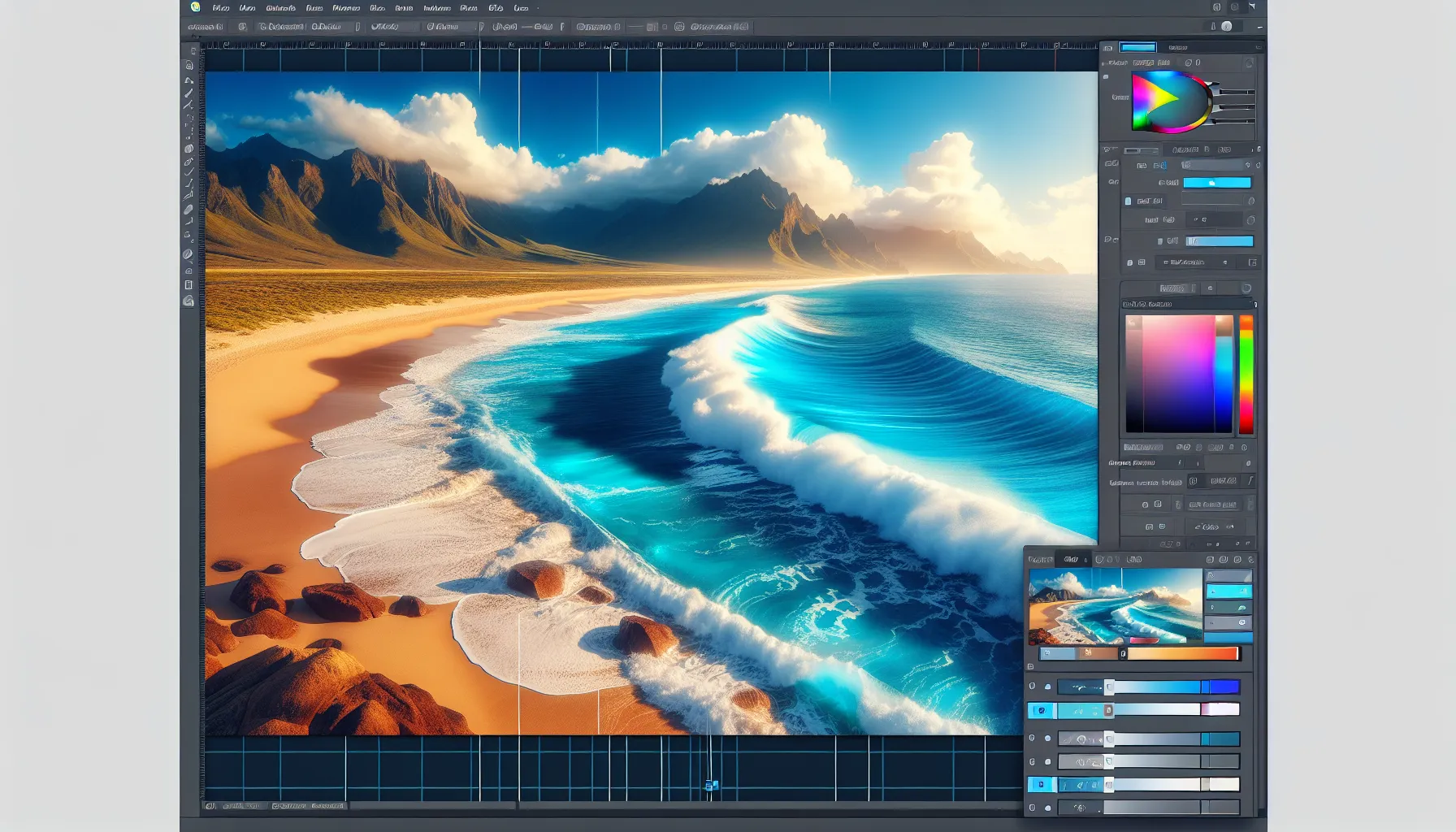Open the first menu in the menu bar
Screen dimensions: 1456x832
[x=220, y=8]
